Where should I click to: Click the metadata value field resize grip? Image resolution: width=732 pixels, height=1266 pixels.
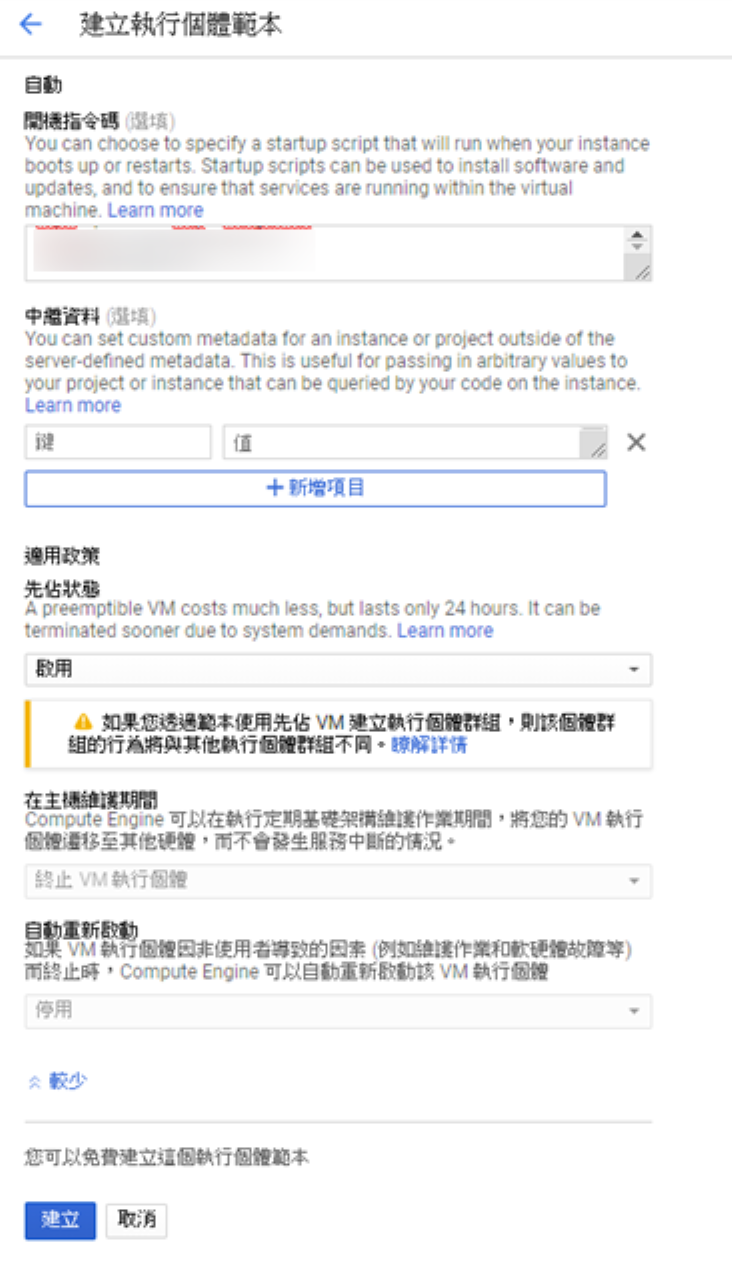(597, 449)
